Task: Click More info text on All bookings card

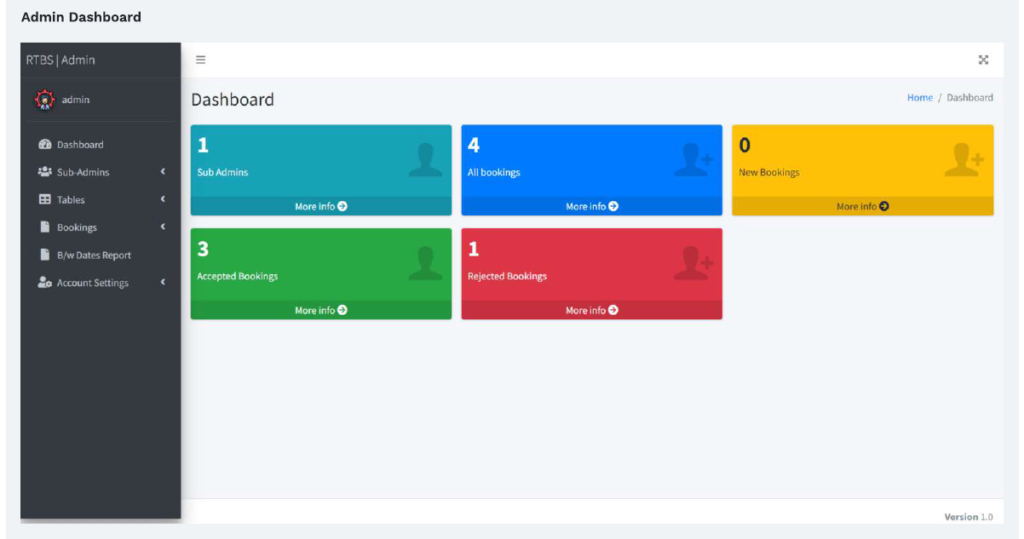Action: (x=586, y=206)
